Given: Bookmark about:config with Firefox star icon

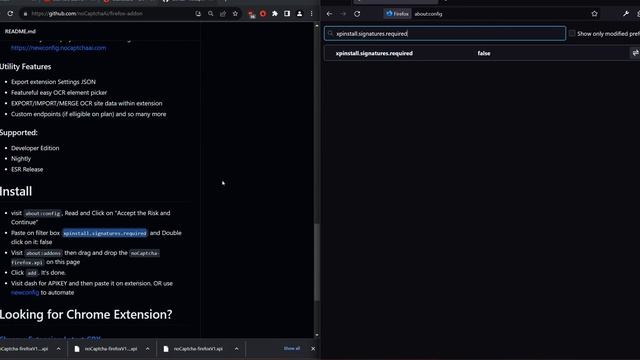Looking at the screenshot, I should coord(594,13).
